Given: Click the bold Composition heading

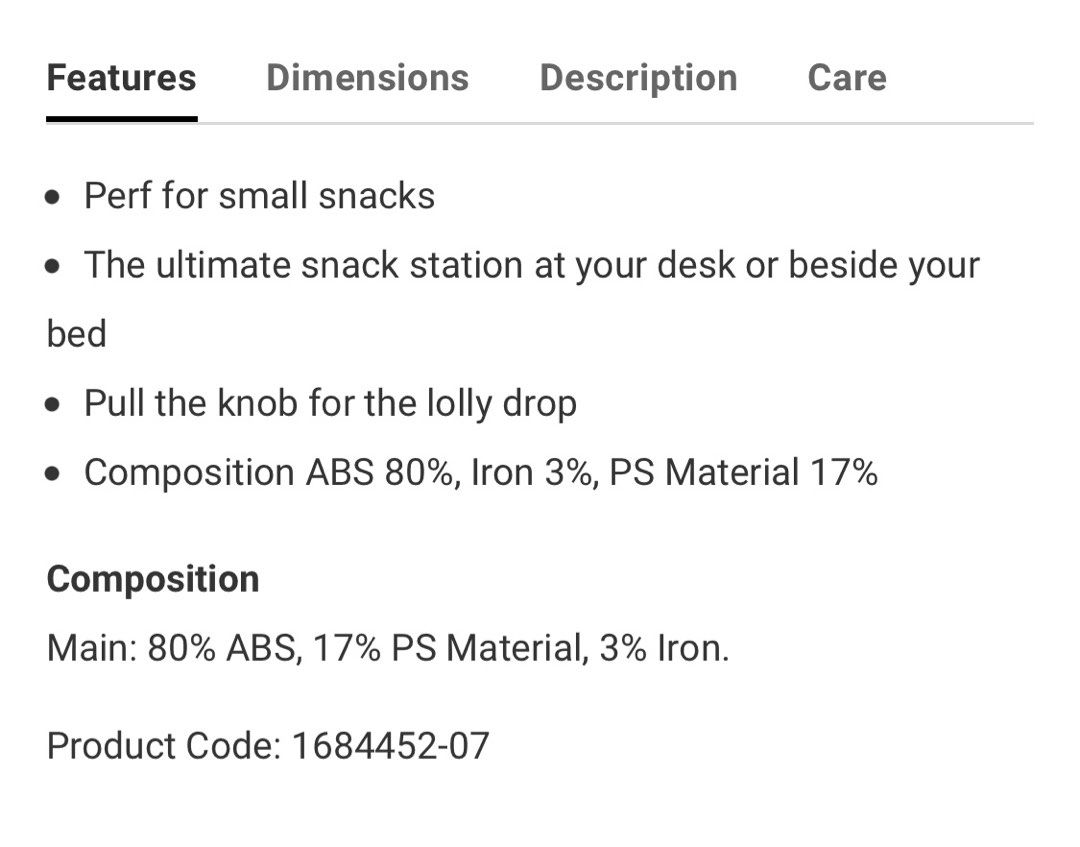Looking at the screenshot, I should [153, 579].
